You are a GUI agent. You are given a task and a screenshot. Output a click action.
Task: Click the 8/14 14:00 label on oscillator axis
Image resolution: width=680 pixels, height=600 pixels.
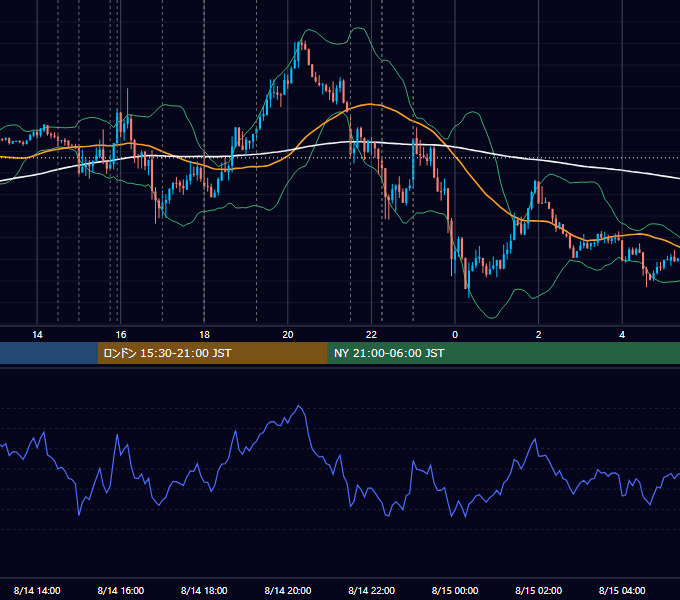pyautogui.click(x=37, y=590)
